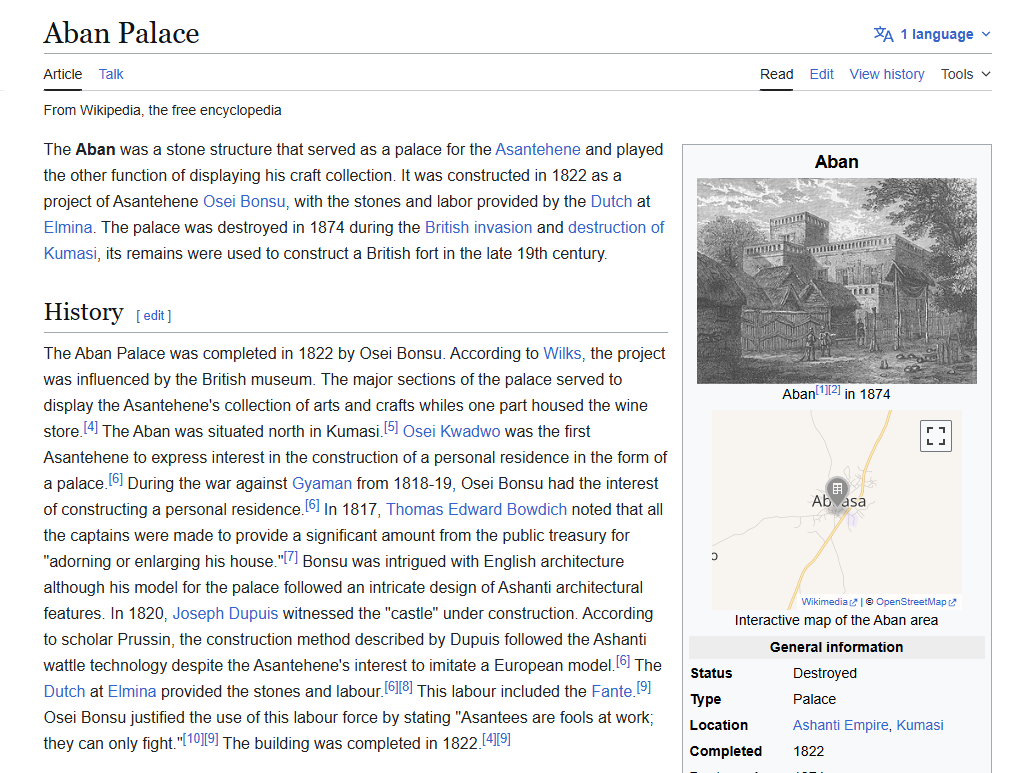Click the 1822 Completed value in infobox
Screen dimensions: 1011x773
809,751
